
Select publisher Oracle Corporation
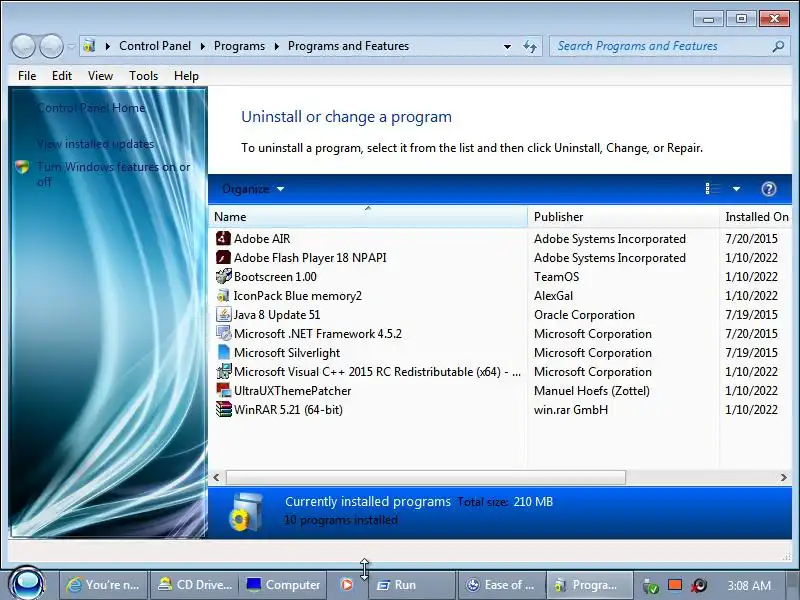click(584, 315)
